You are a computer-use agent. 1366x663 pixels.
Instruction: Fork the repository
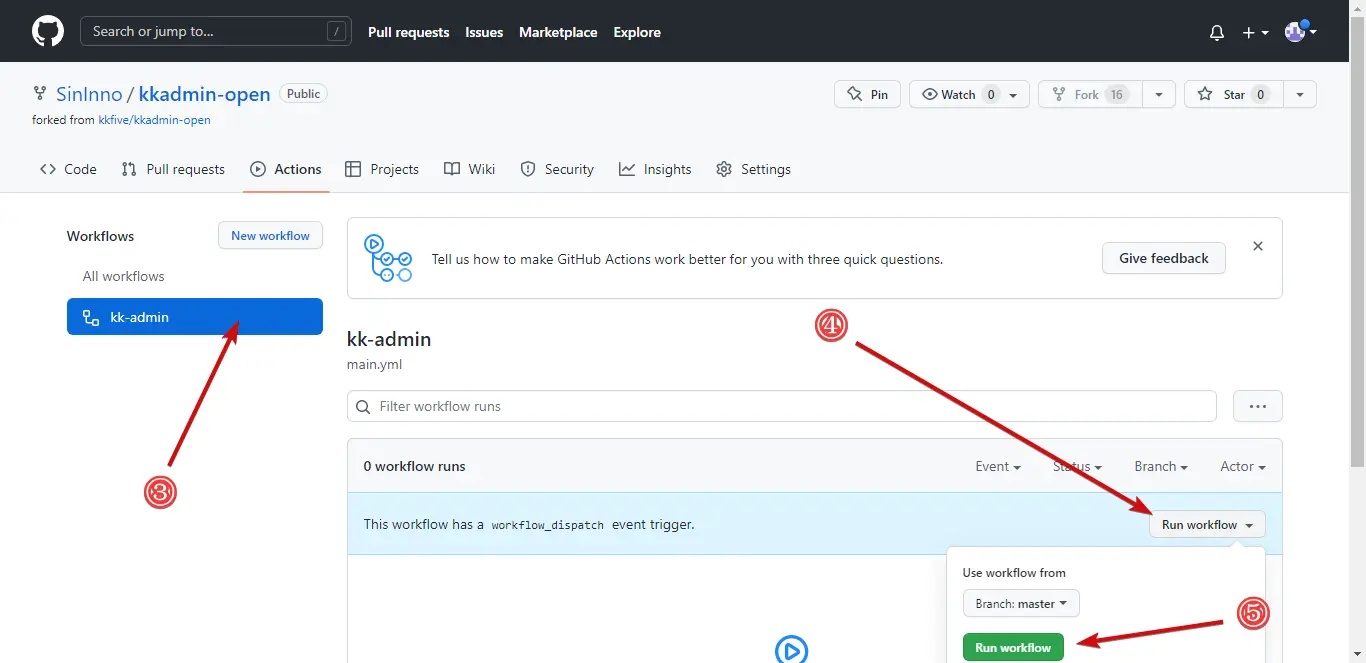[x=1088, y=94]
